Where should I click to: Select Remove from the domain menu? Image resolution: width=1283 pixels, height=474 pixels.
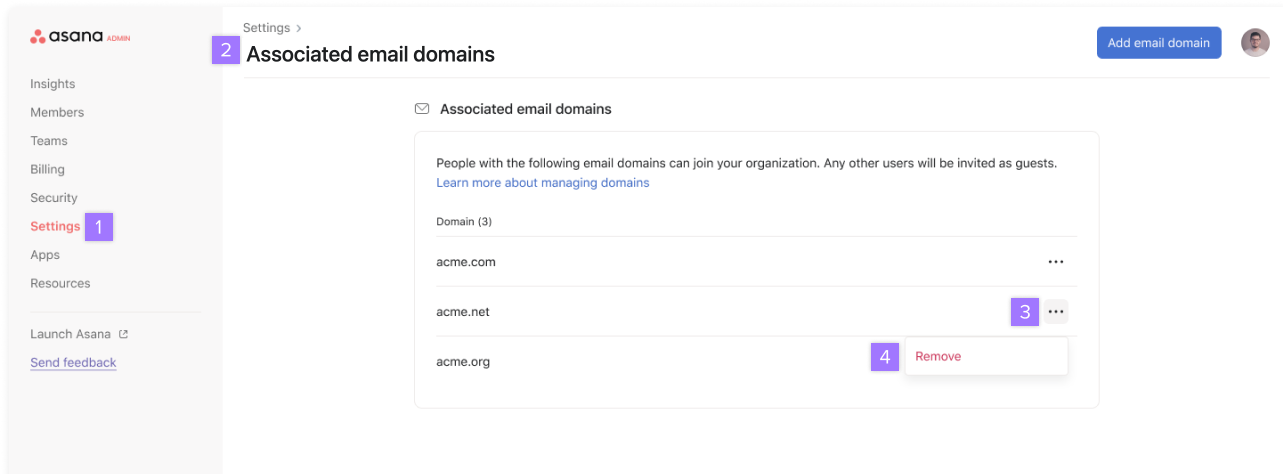(938, 356)
